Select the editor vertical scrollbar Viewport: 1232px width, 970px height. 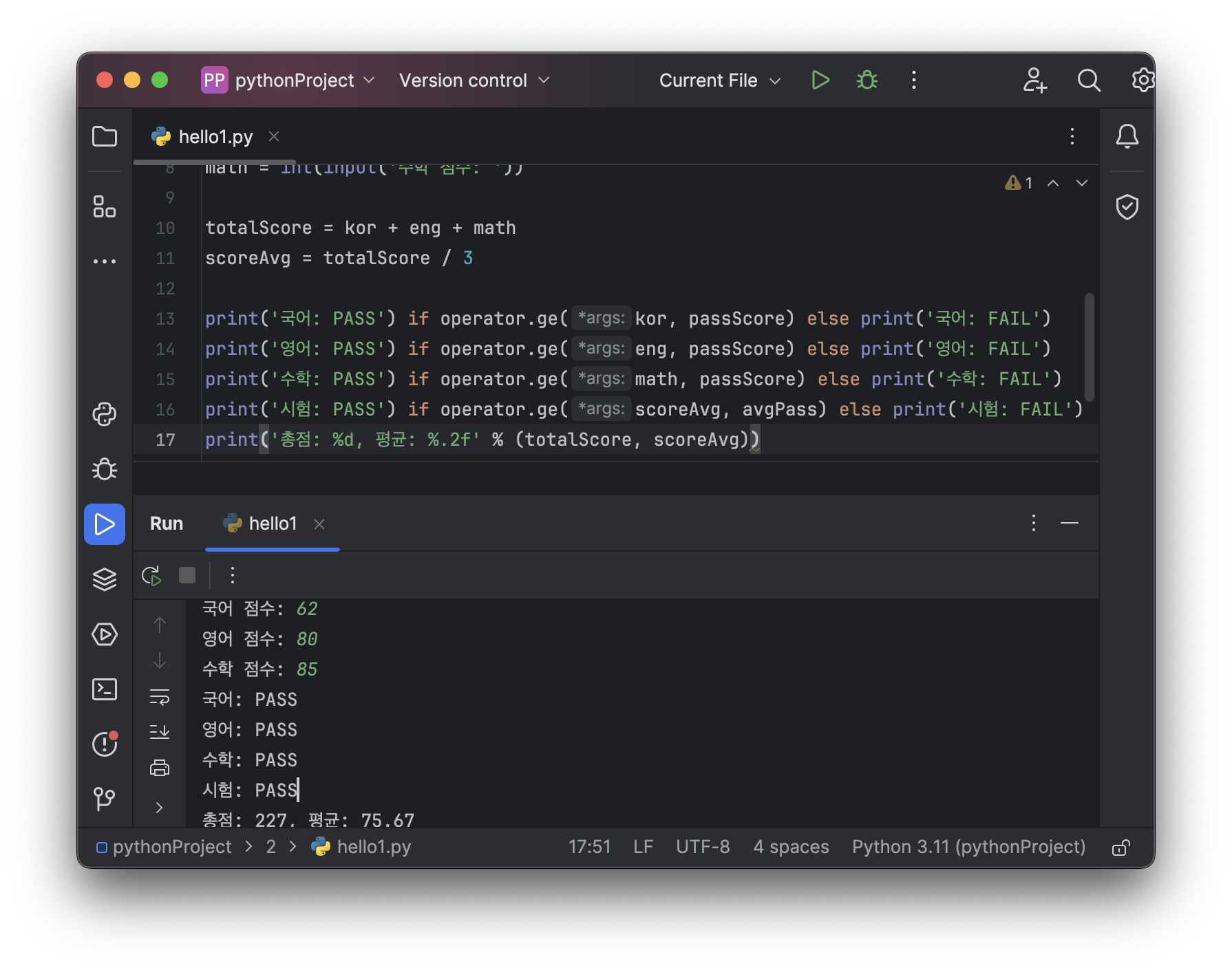point(1089,347)
